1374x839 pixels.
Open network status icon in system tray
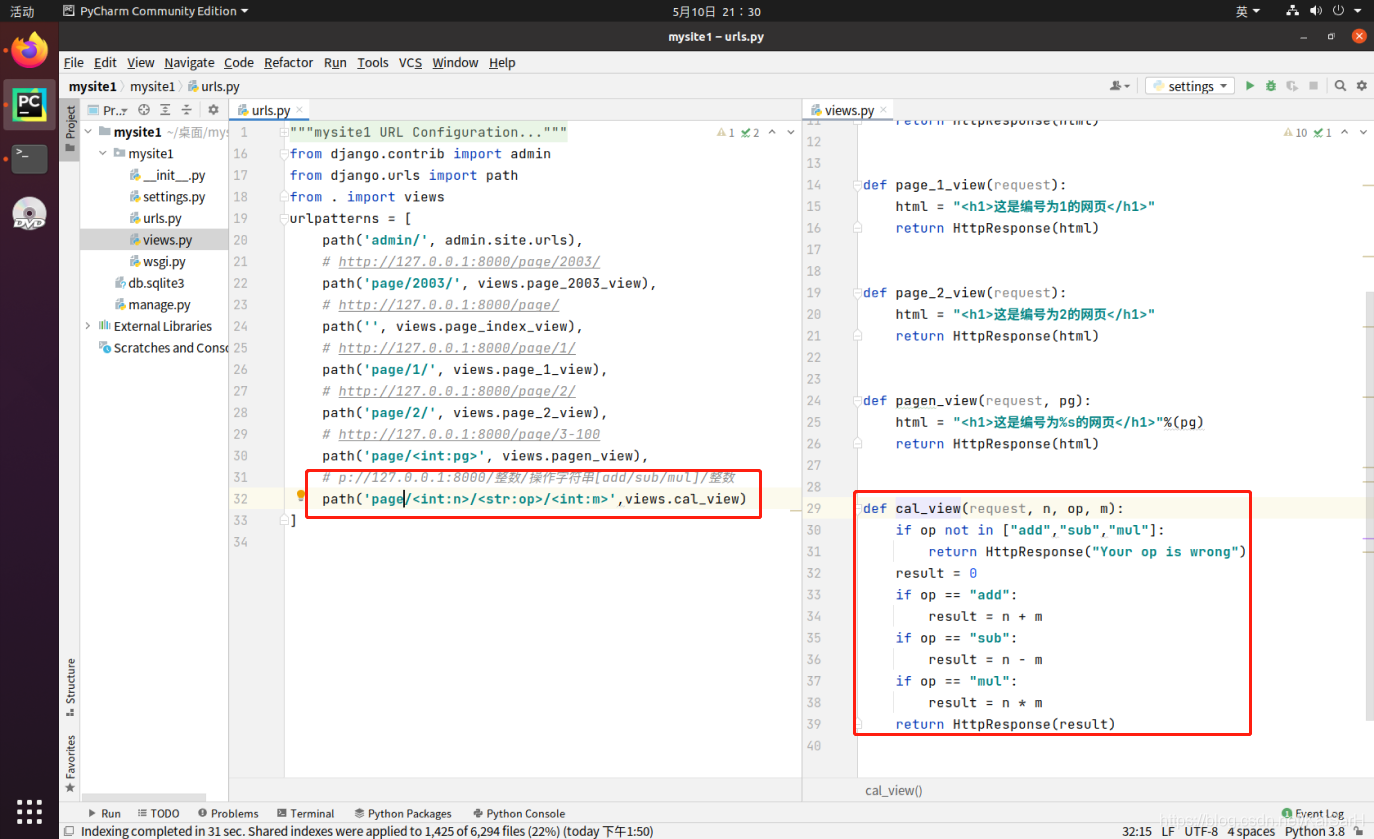[x=1292, y=11]
